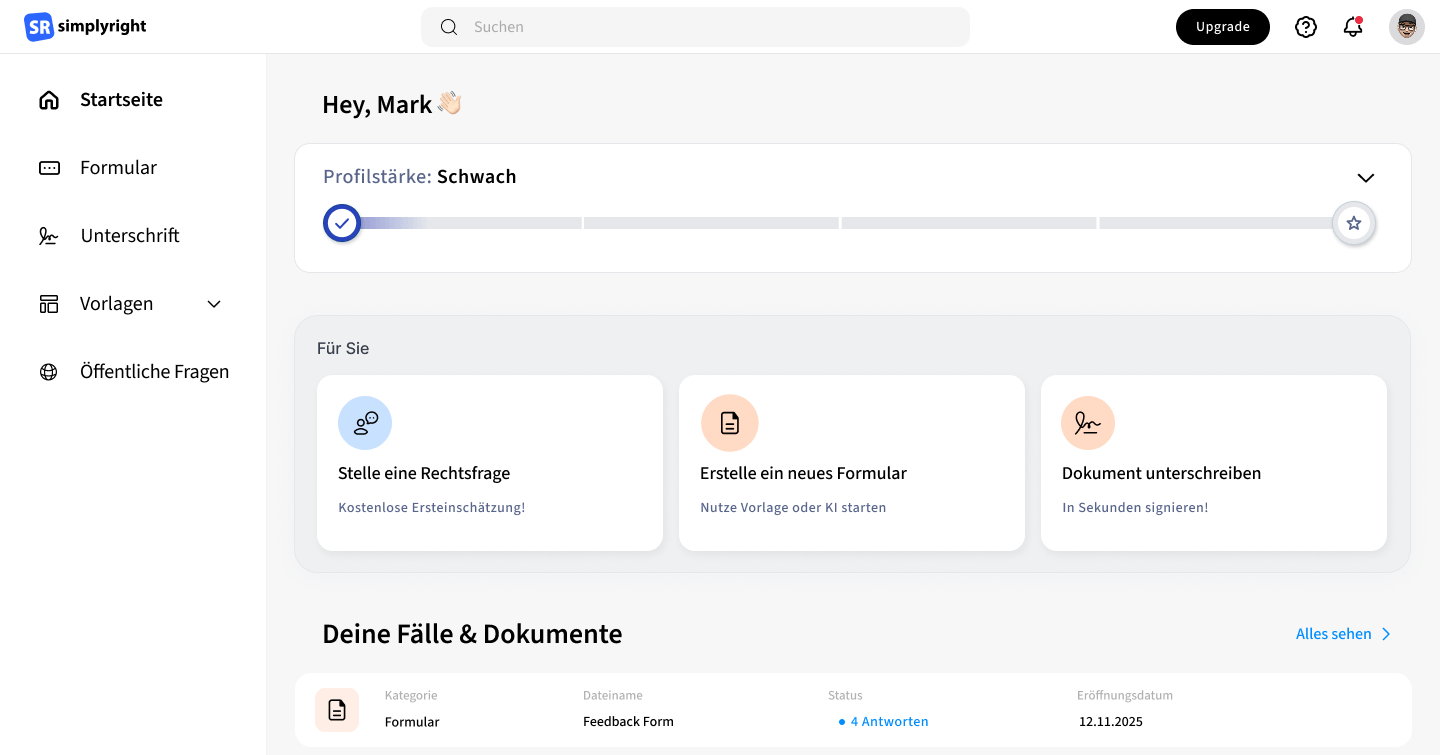Click the checkmark circle on the profile progress bar

342,223
